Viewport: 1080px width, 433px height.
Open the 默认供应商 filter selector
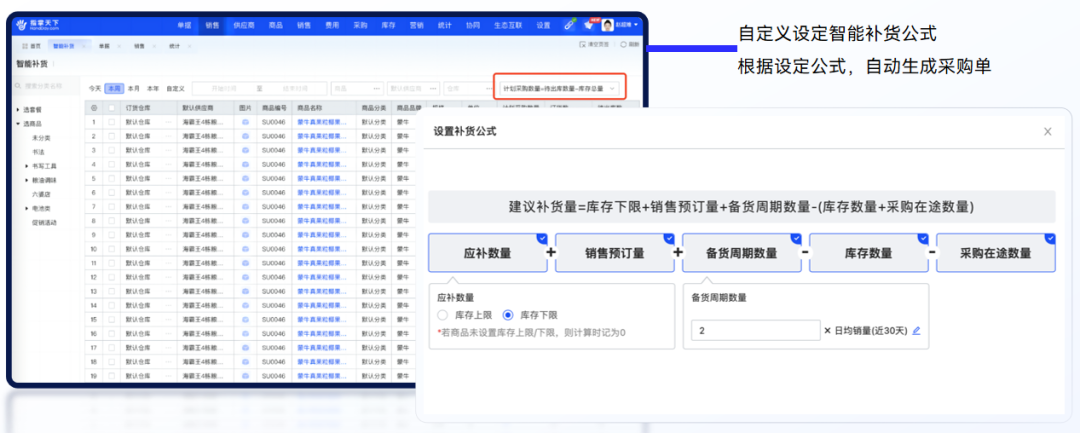tap(413, 89)
